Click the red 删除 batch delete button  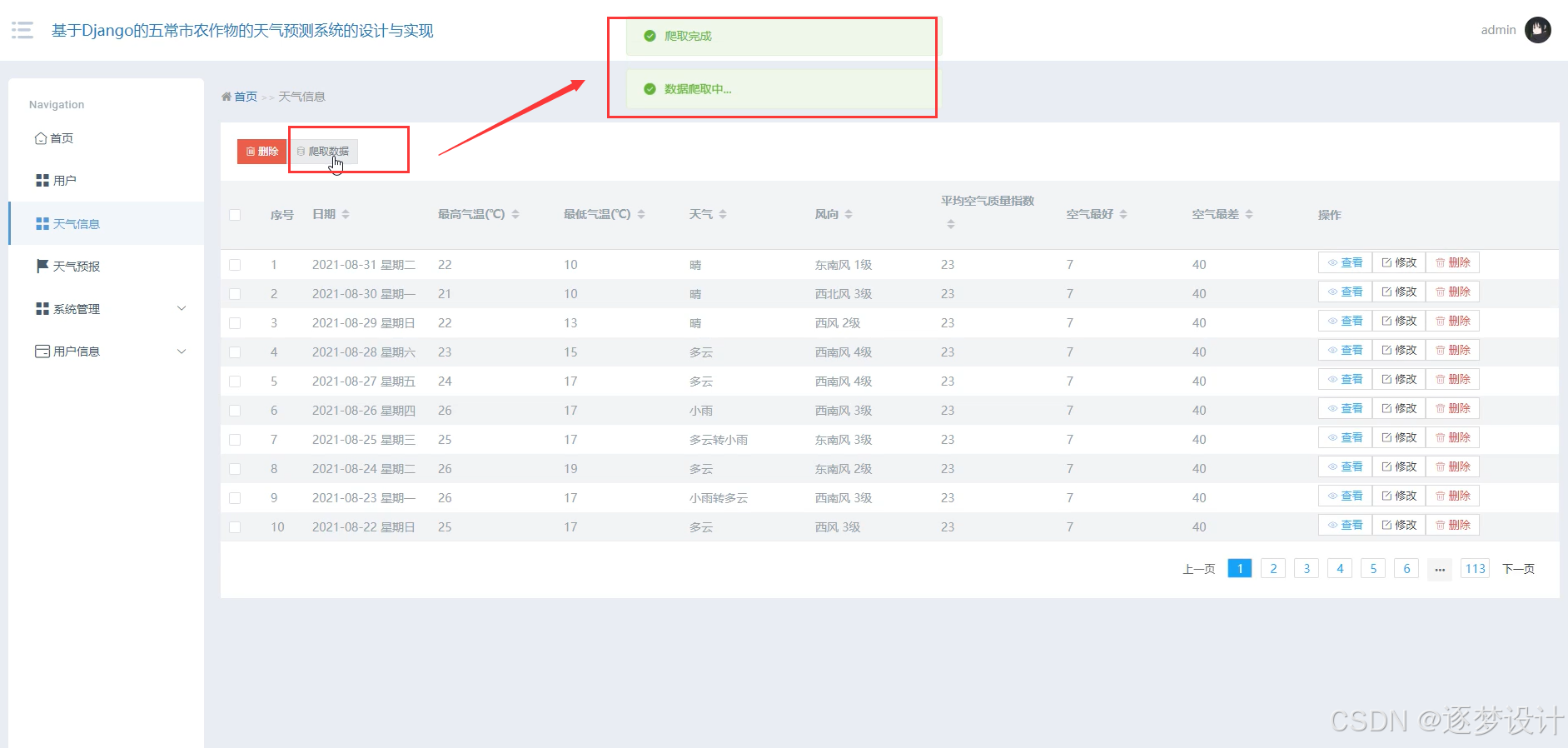pyautogui.click(x=261, y=152)
